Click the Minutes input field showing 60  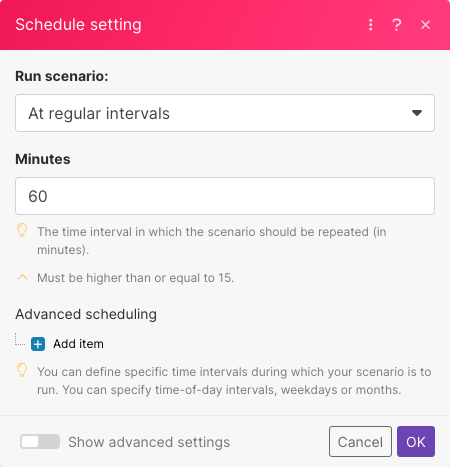coord(225,196)
